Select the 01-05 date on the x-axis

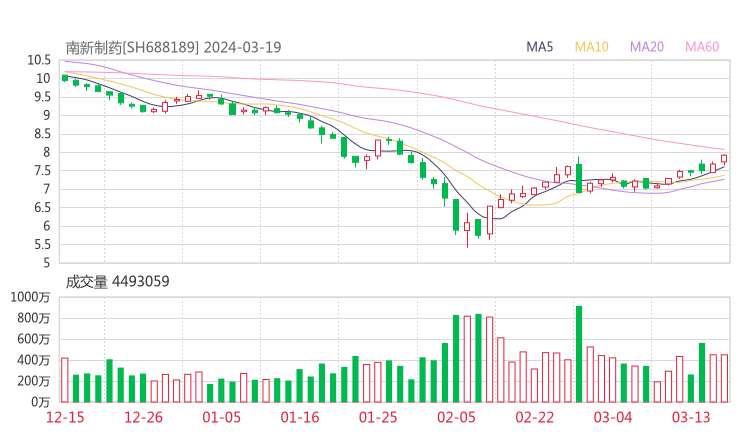pyautogui.click(x=221, y=417)
